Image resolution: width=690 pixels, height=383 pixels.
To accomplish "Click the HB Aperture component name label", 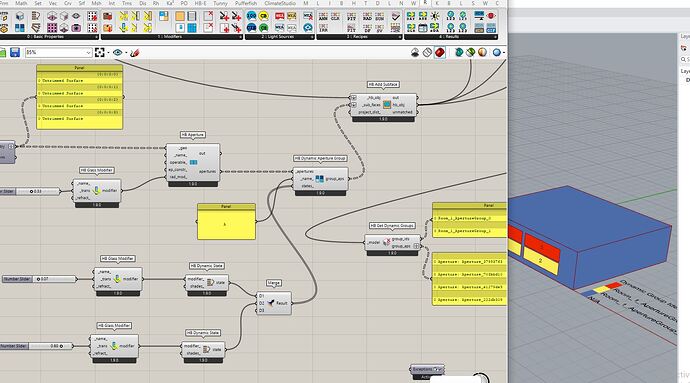I will point(193,135).
